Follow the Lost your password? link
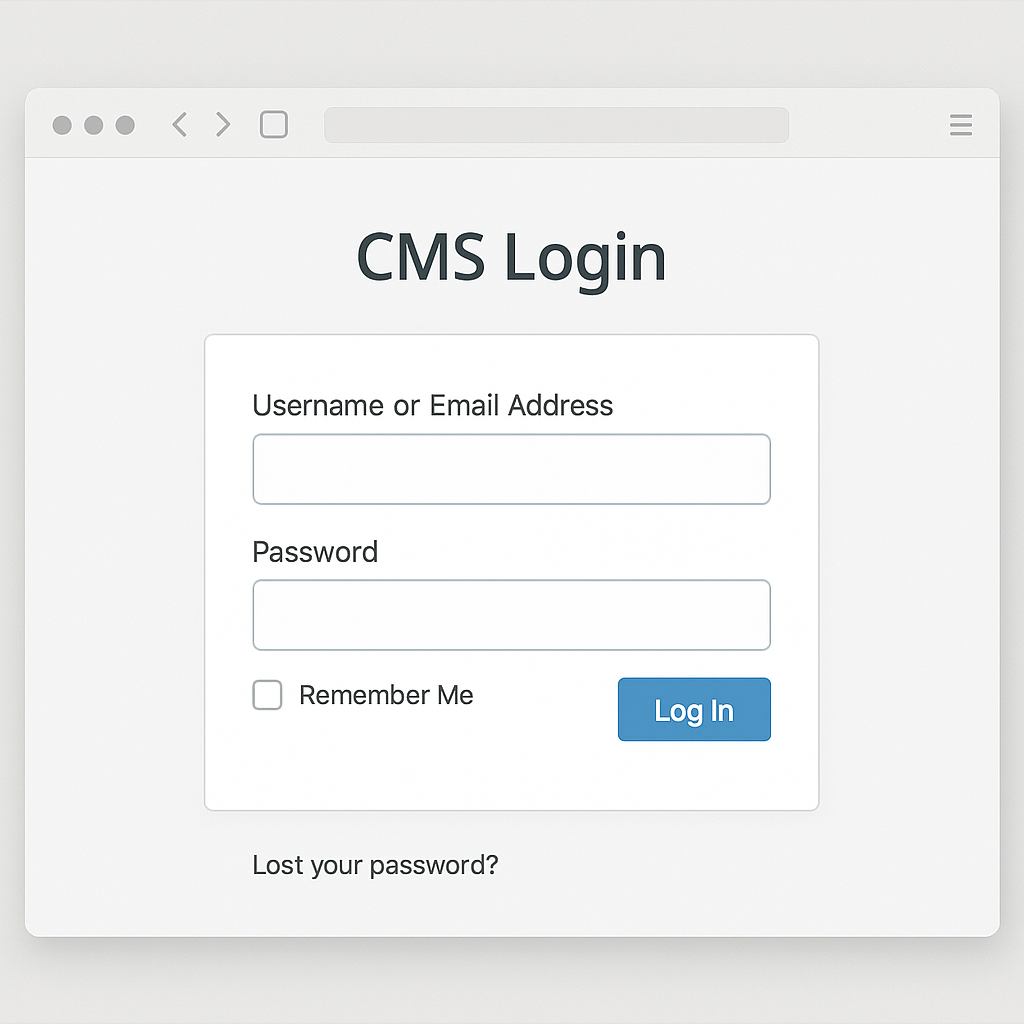1024x1024 pixels. pos(375,865)
